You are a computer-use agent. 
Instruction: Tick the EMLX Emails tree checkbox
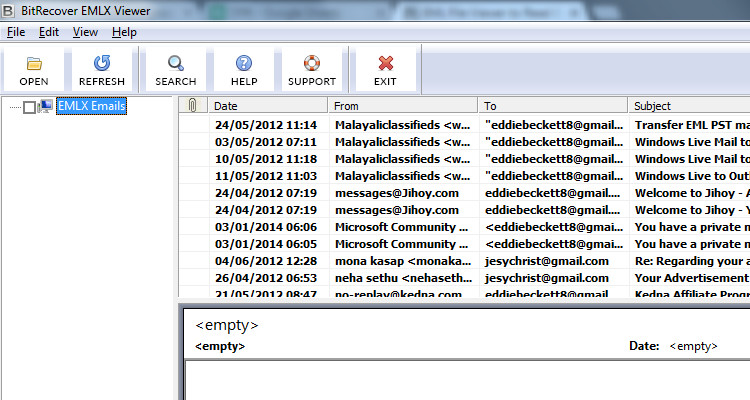[x=29, y=107]
